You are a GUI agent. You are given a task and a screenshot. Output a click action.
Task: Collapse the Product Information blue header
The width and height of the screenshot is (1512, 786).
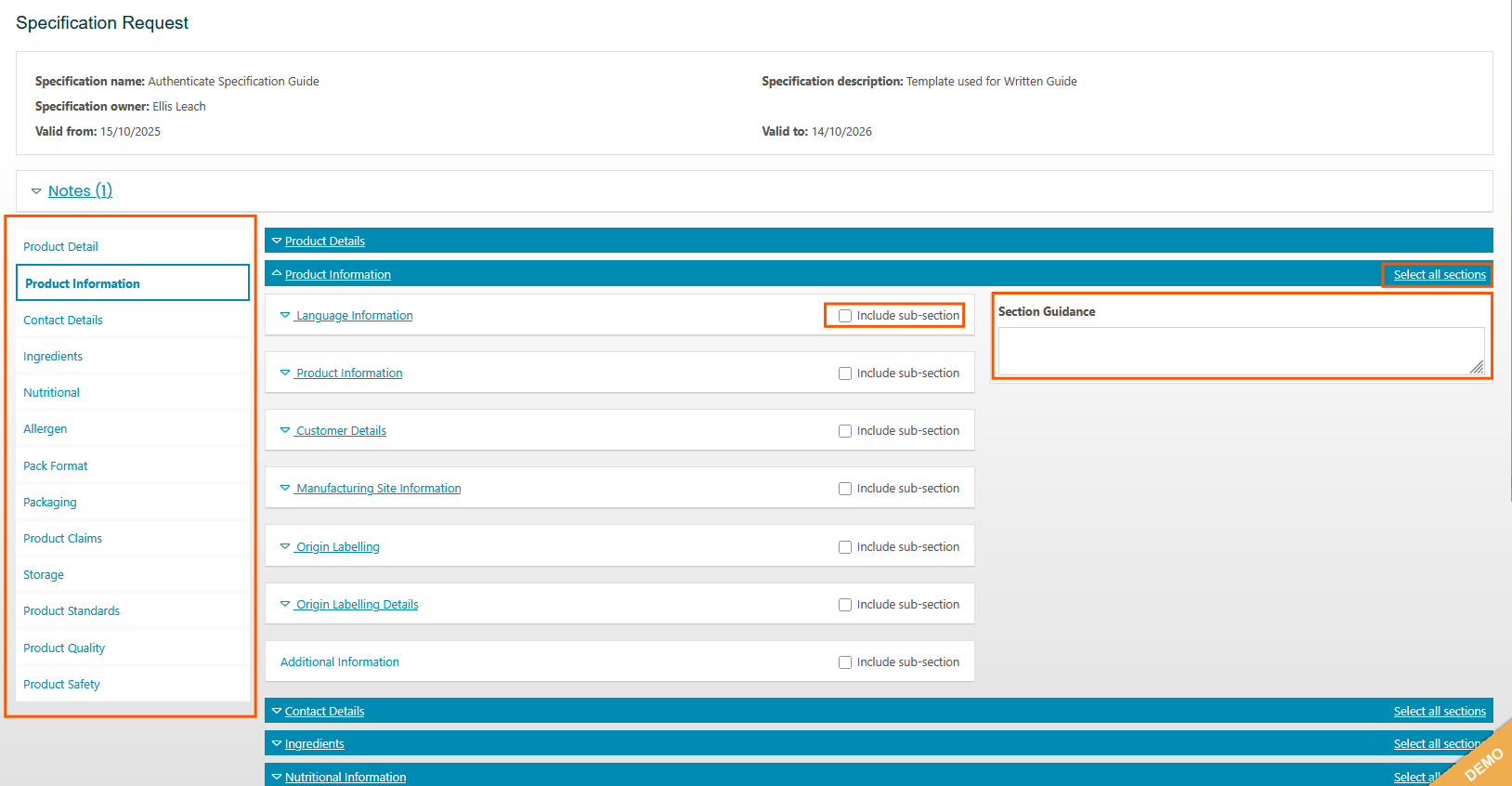click(x=338, y=274)
